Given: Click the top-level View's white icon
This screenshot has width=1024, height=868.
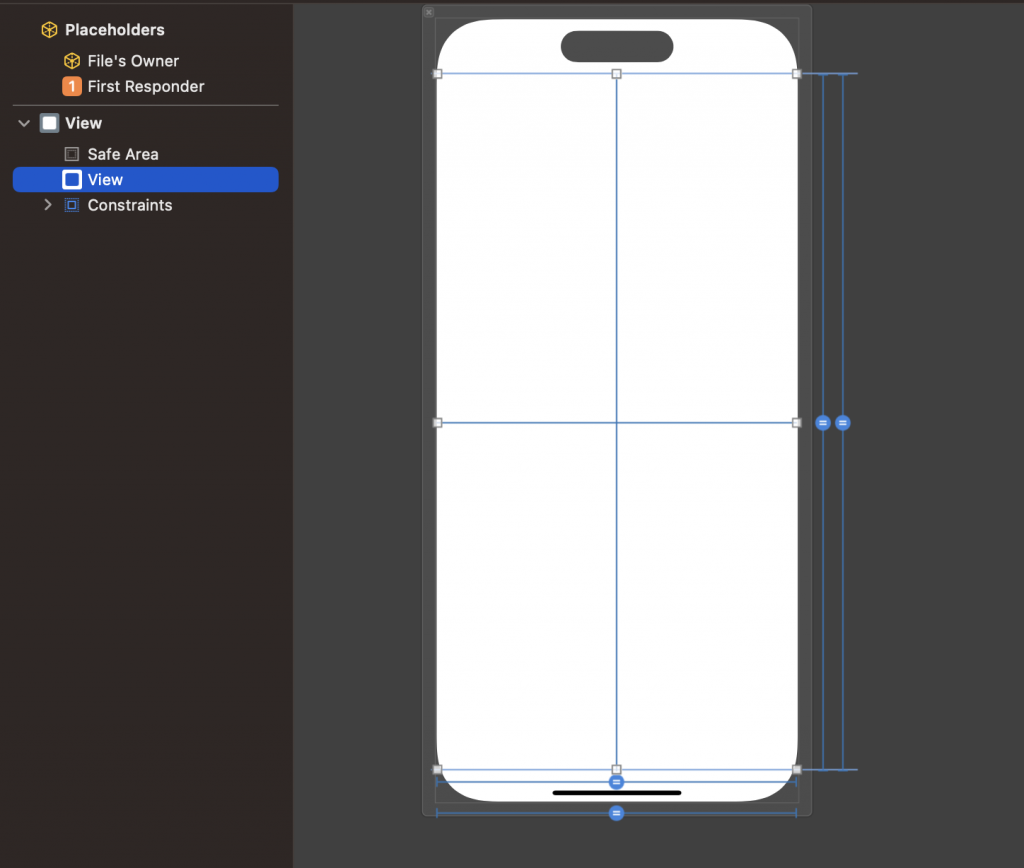Looking at the screenshot, I should [x=49, y=123].
